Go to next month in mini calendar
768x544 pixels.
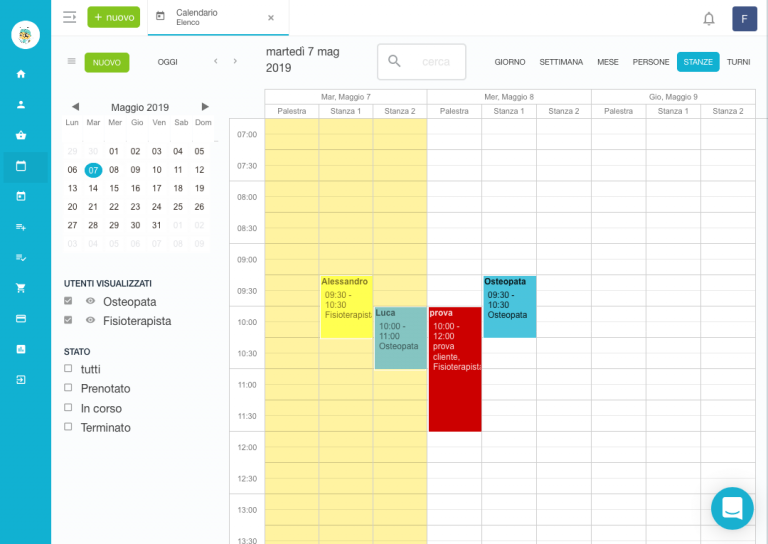tap(205, 107)
